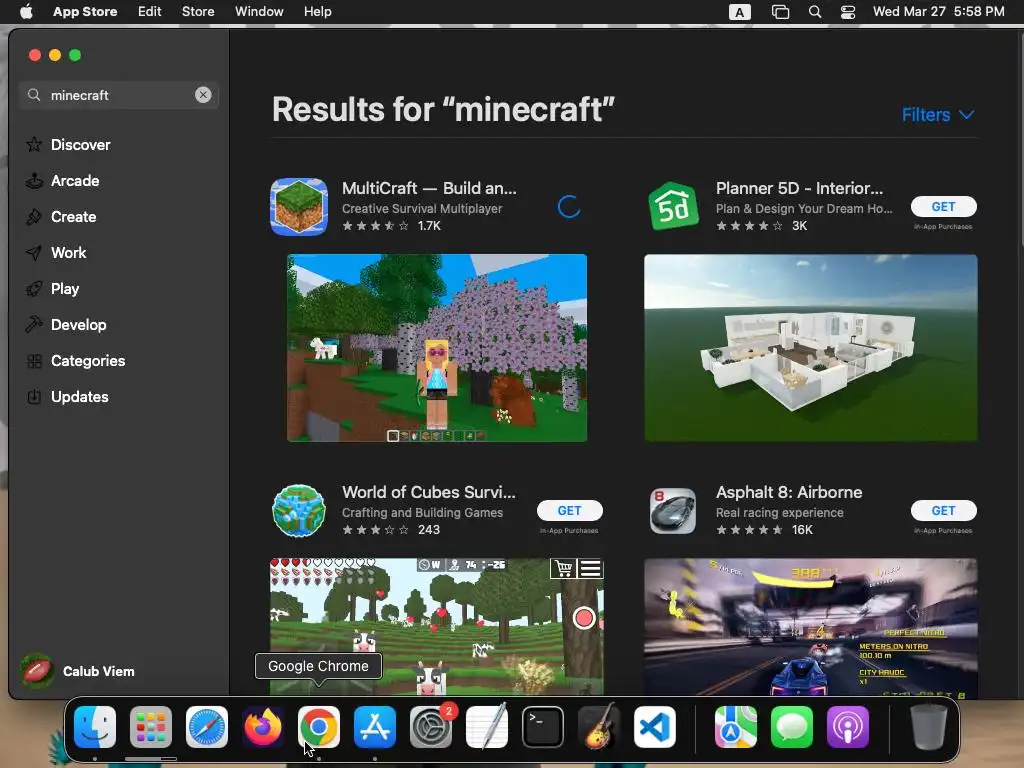View the World of Cubes screenshot
Screen dimensions: 1024x768
pyautogui.click(x=437, y=626)
